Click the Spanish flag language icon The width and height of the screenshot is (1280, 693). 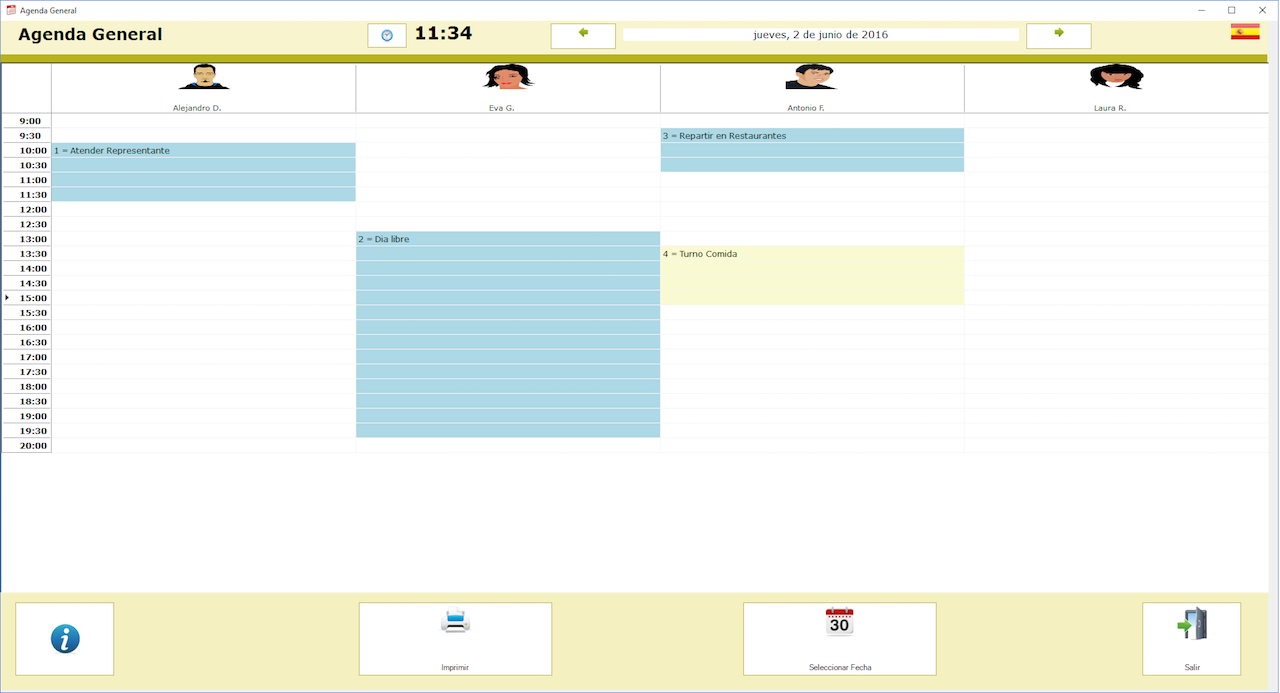point(1245,32)
